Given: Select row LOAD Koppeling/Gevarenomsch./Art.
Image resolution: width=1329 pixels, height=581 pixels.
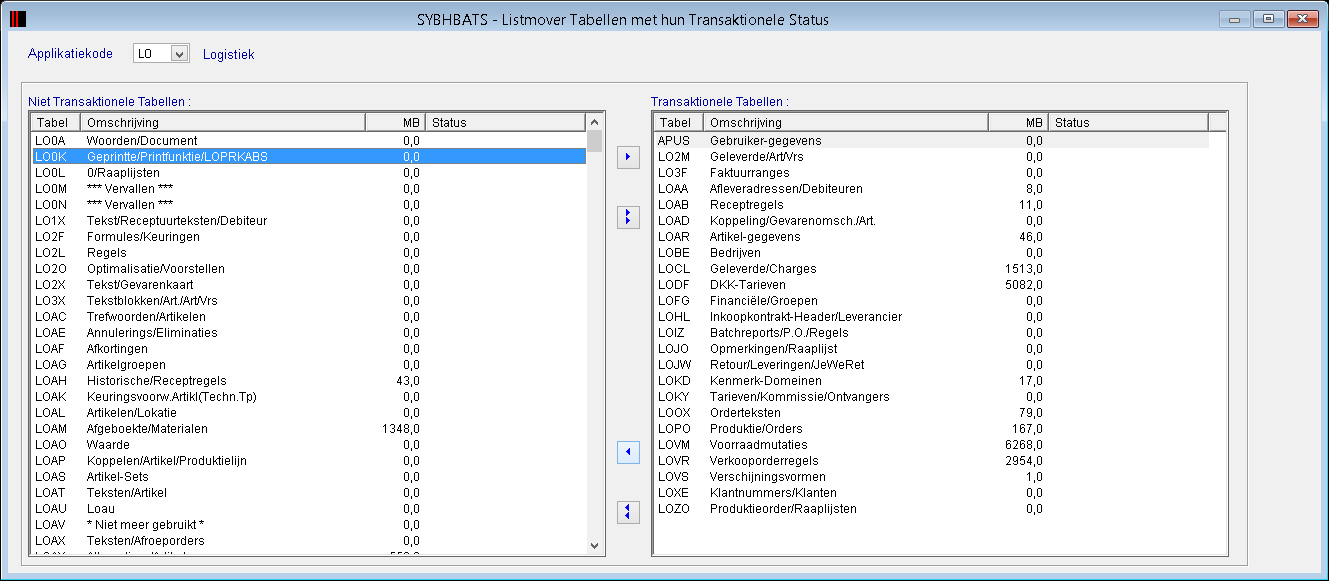Looking at the screenshot, I should coord(931,220).
